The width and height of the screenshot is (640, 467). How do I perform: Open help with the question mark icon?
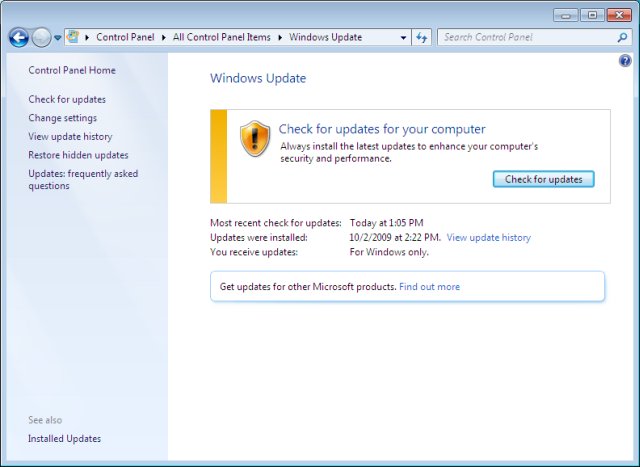(x=624, y=61)
